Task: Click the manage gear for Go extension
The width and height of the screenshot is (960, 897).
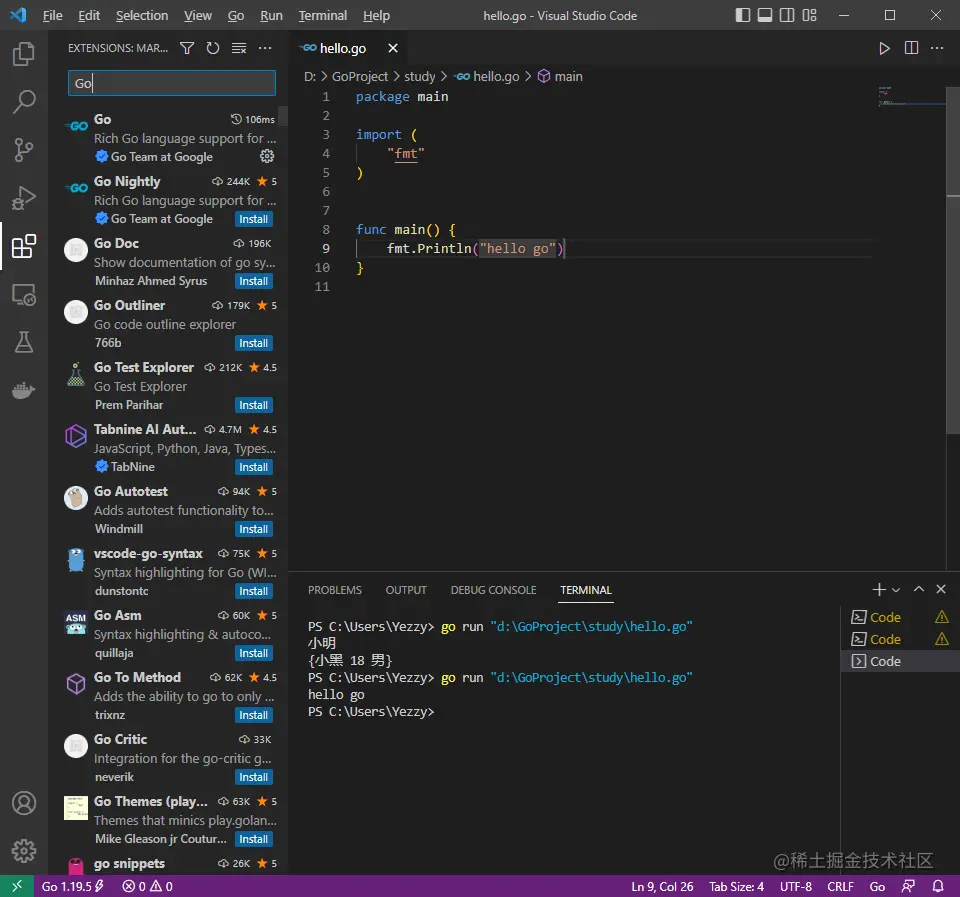Action: 267,157
